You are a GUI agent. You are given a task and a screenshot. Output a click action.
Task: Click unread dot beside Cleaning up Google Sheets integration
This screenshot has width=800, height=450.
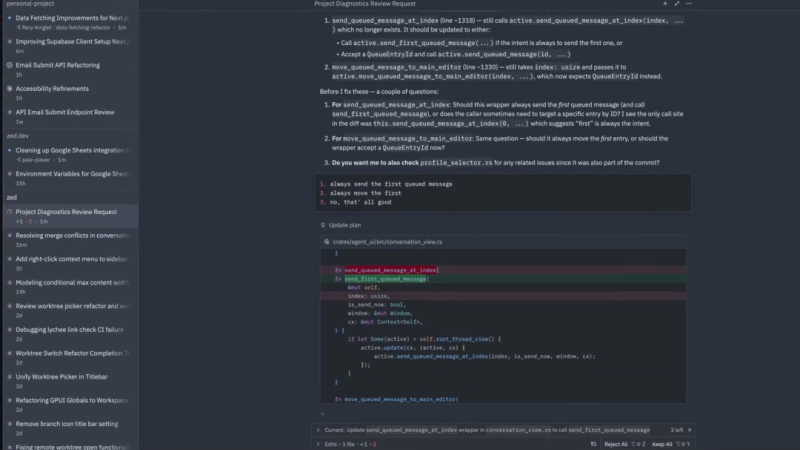pos(9,151)
